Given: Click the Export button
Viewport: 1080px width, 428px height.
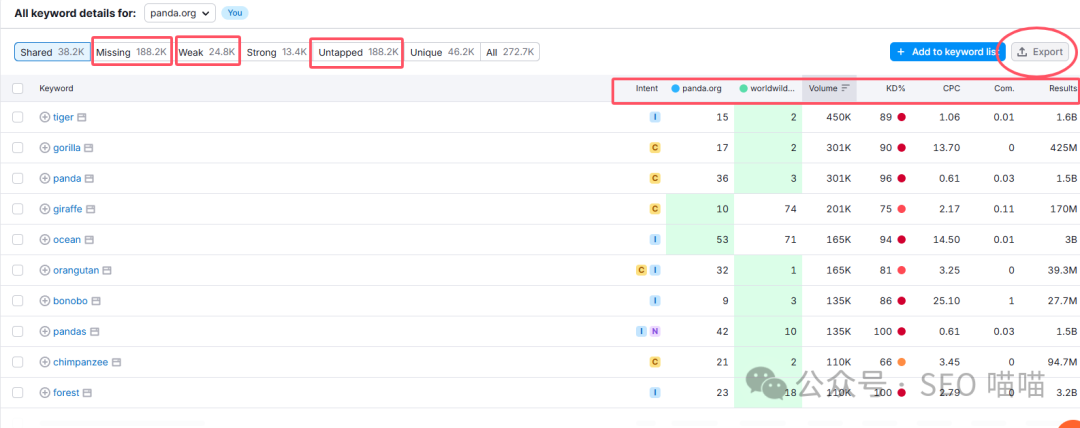Looking at the screenshot, I should pyautogui.click(x=1039, y=52).
